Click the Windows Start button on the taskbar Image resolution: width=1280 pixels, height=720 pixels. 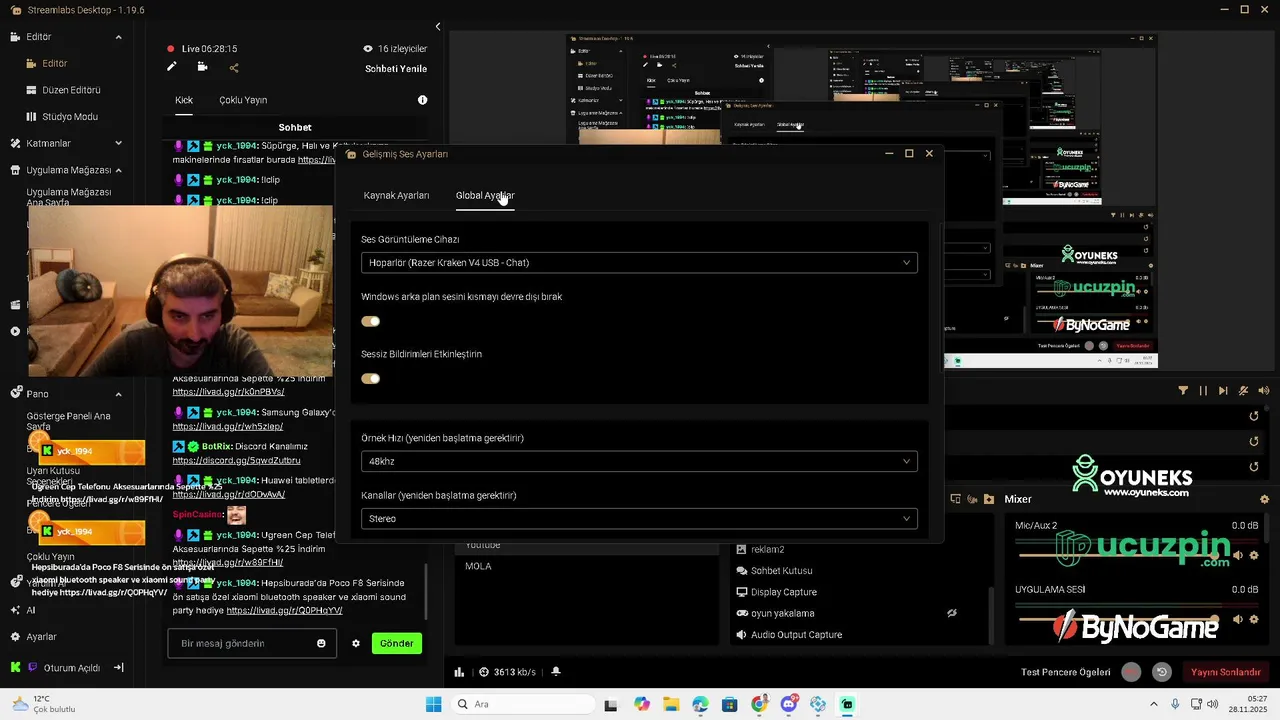pyautogui.click(x=433, y=704)
